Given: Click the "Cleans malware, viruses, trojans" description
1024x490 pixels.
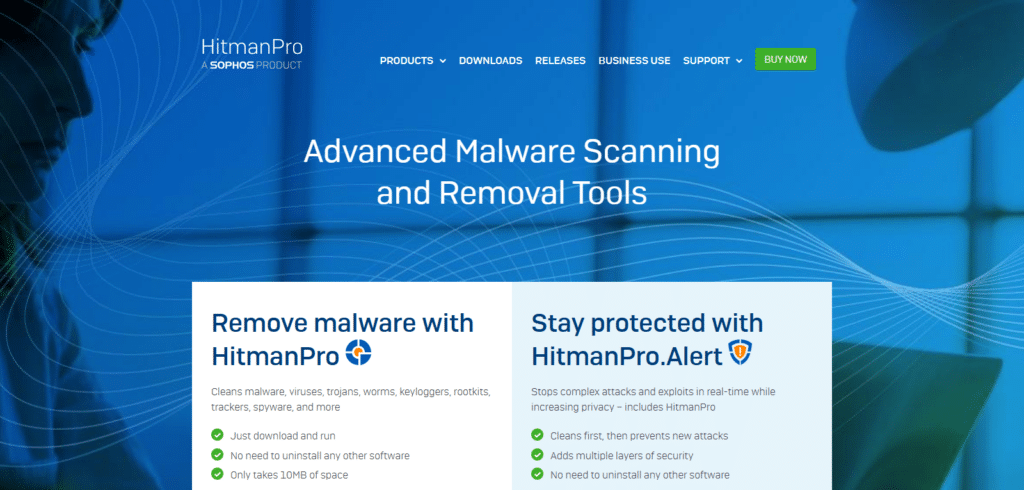Looking at the screenshot, I should point(351,399).
